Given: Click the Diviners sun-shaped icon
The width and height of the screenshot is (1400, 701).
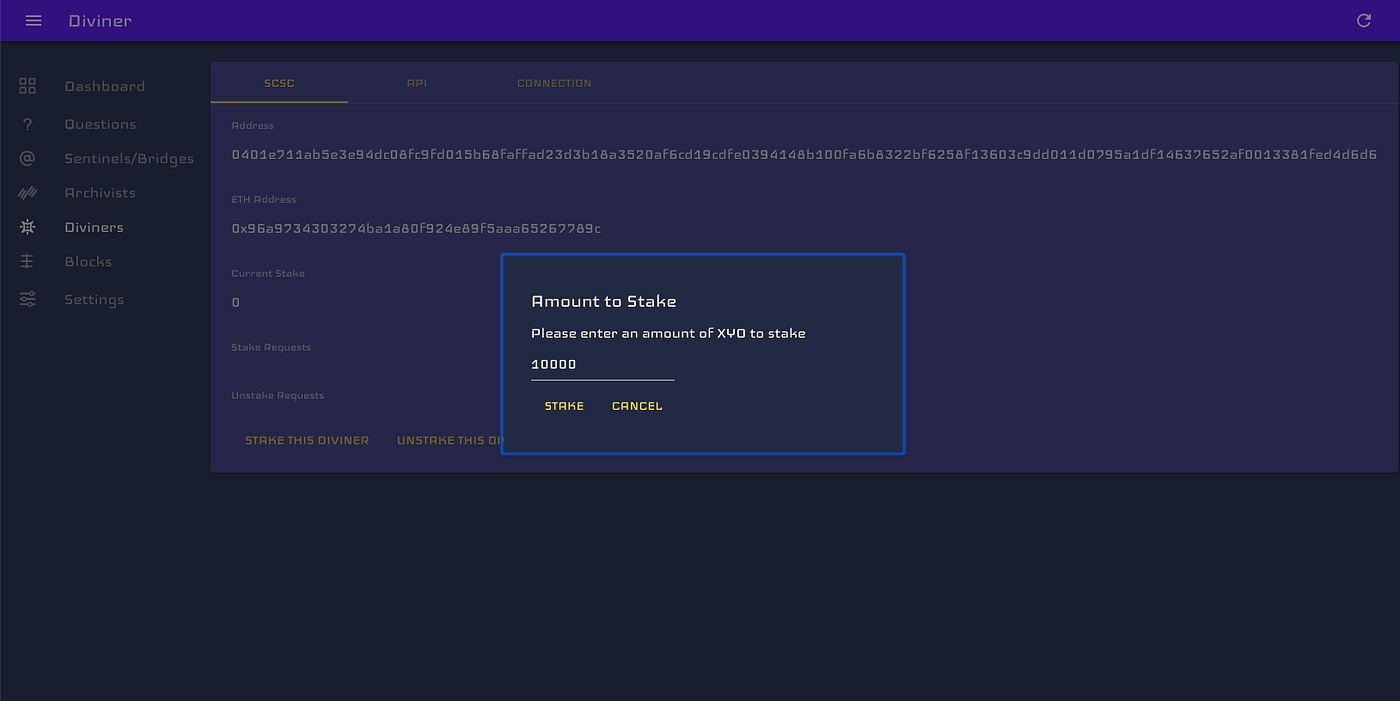Looking at the screenshot, I should tap(28, 227).
